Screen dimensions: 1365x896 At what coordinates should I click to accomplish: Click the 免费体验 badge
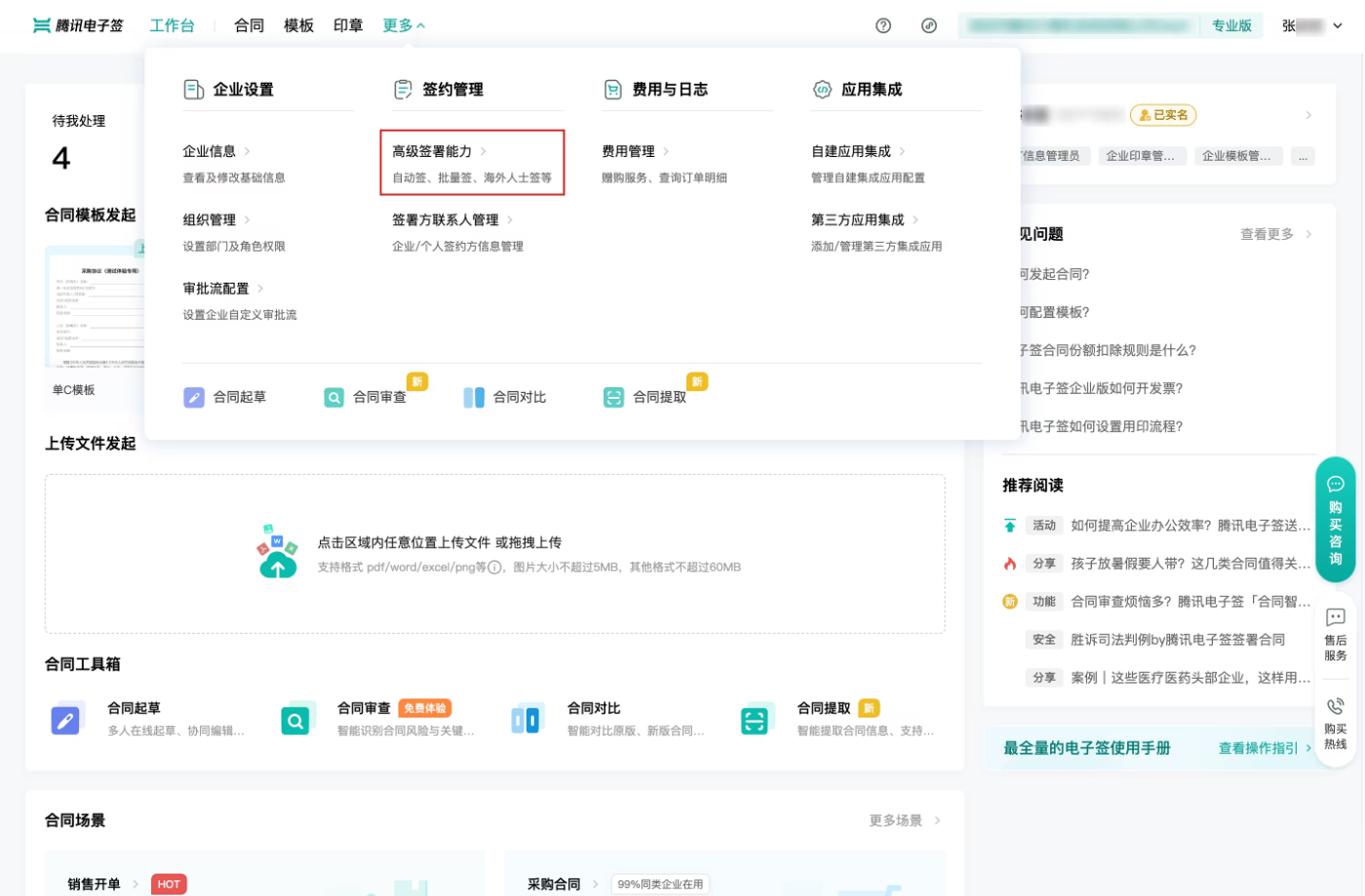coord(425,709)
